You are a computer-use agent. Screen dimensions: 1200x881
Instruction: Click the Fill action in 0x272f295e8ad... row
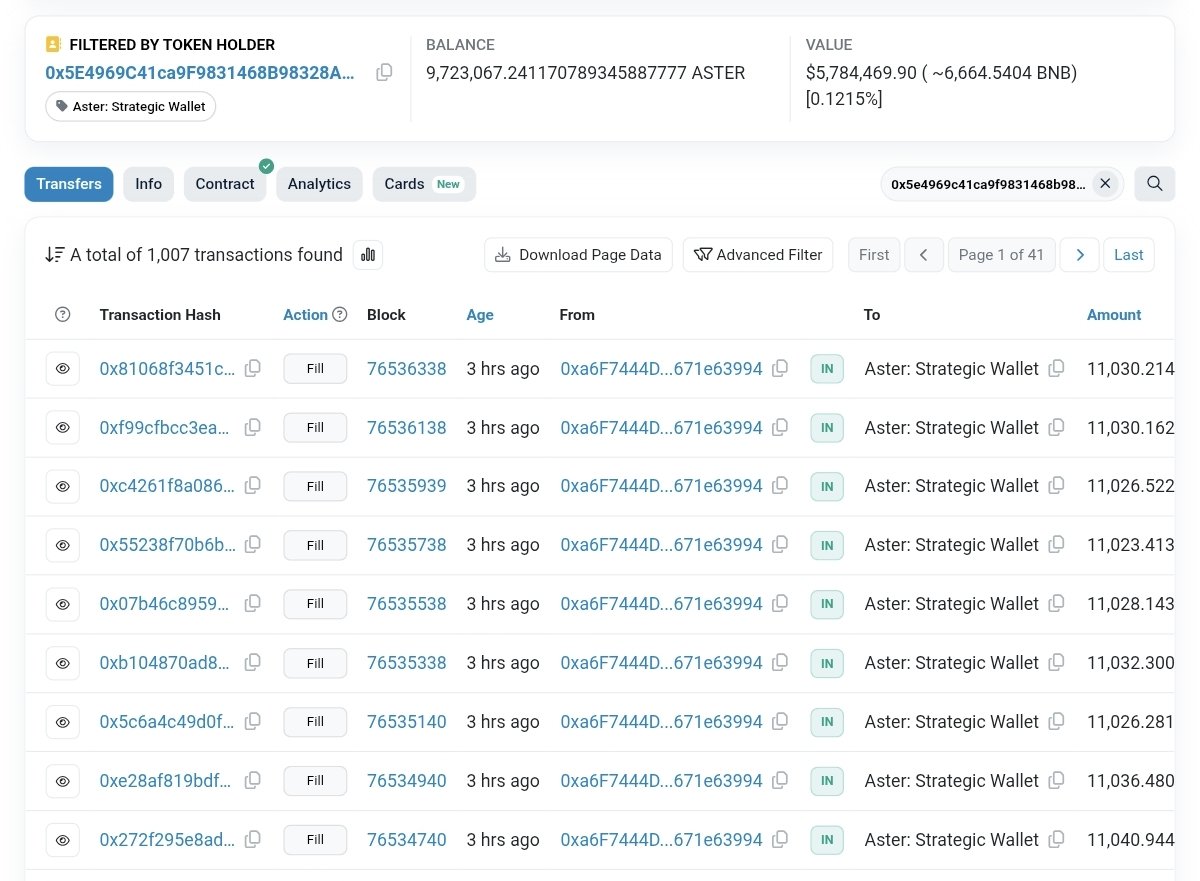[315, 840]
